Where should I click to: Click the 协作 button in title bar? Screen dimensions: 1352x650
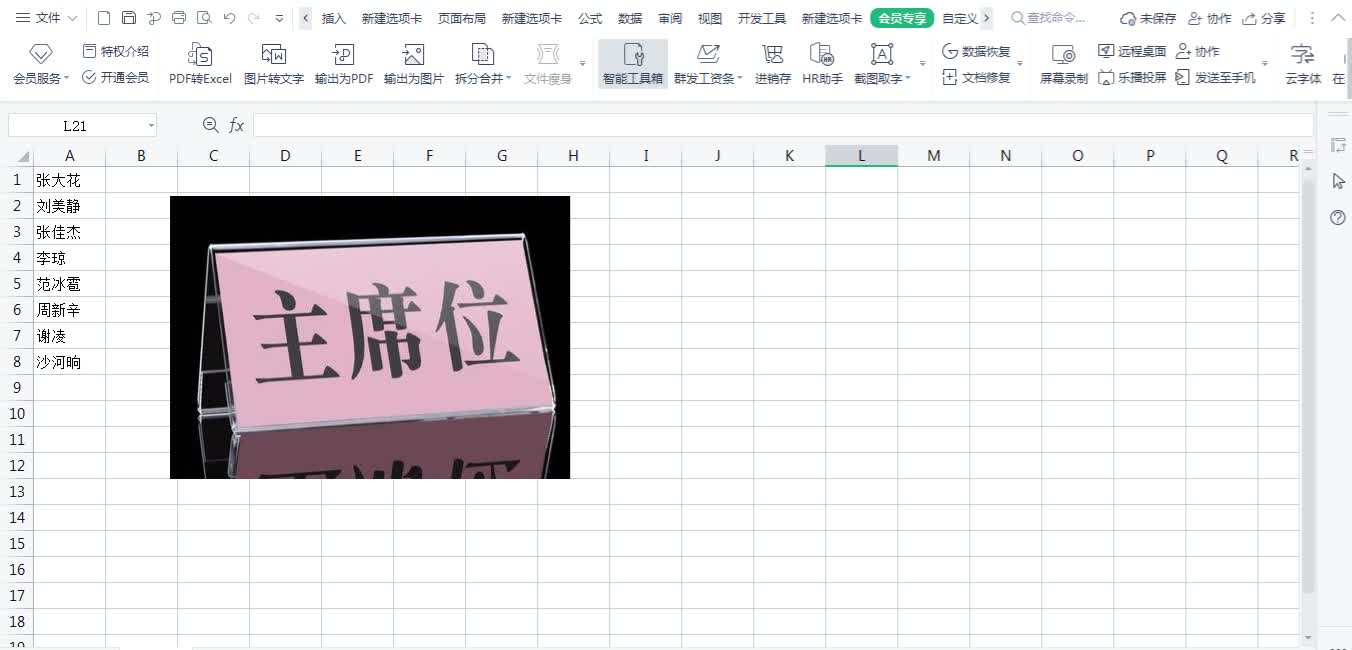(x=1209, y=18)
